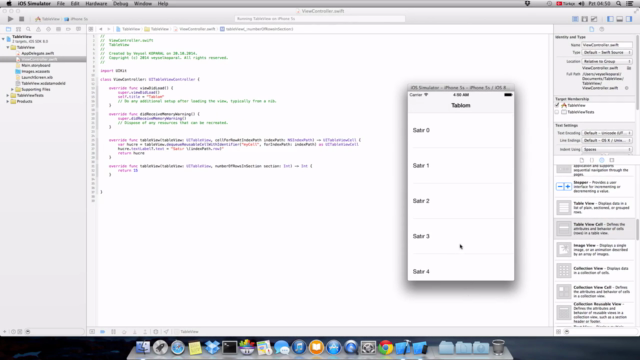Select AppDelegate.swift in navigator
Screen dimensions: 640x360
[x=37, y=53]
